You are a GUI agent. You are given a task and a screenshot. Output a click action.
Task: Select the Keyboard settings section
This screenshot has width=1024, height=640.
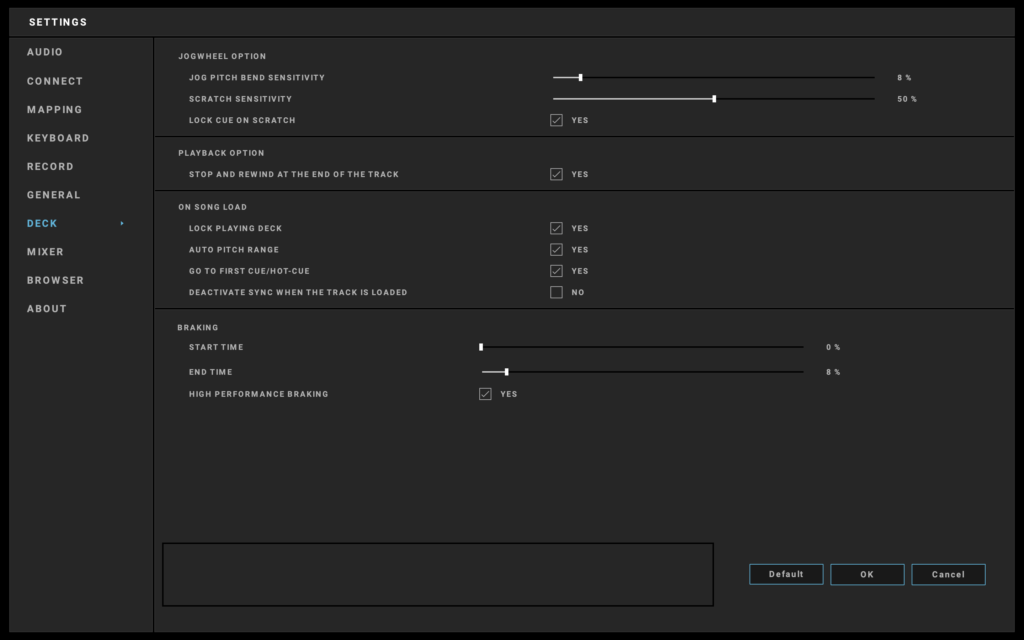(x=58, y=138)
